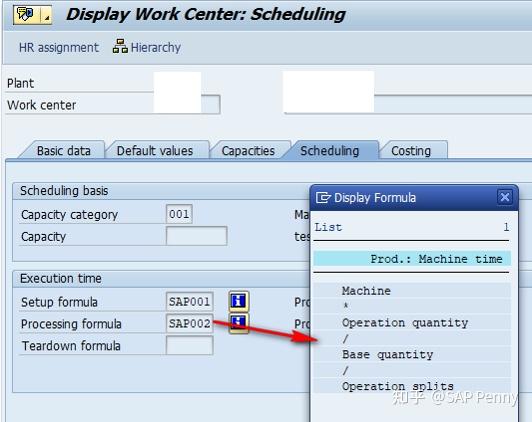Go to the Capacities tab
532x422 pixels.
(248, 151)
